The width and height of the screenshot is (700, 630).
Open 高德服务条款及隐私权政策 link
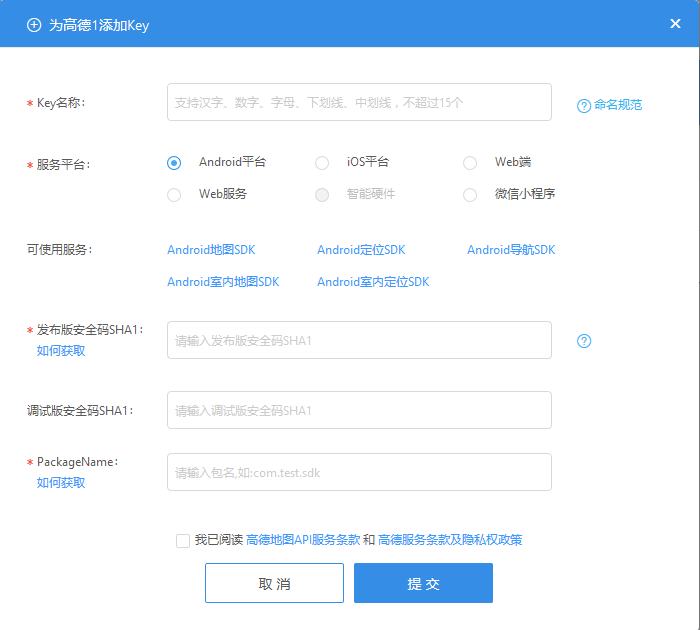pos(450,540)
